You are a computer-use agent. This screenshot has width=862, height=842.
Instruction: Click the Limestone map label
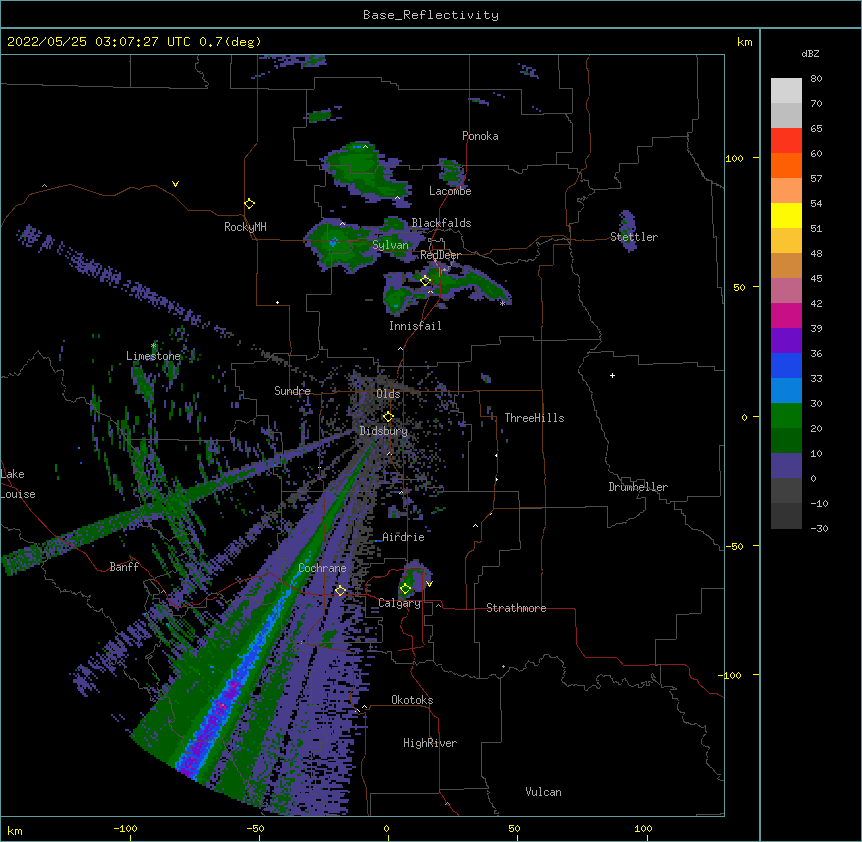(x=153, y=356)
